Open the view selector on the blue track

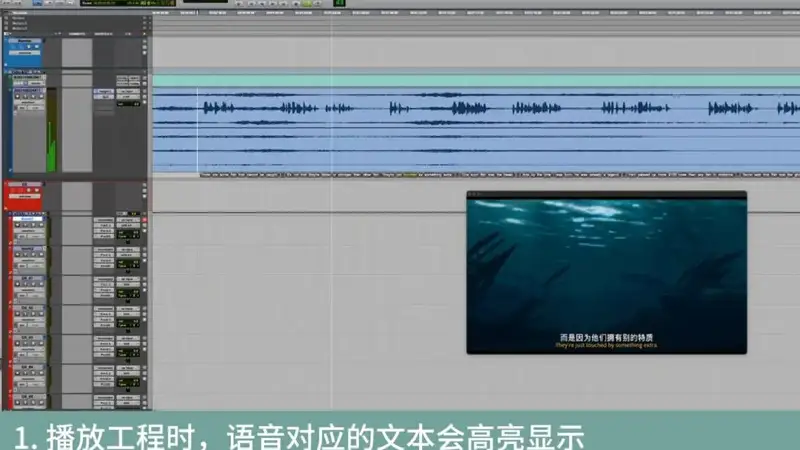pos(25,53)
